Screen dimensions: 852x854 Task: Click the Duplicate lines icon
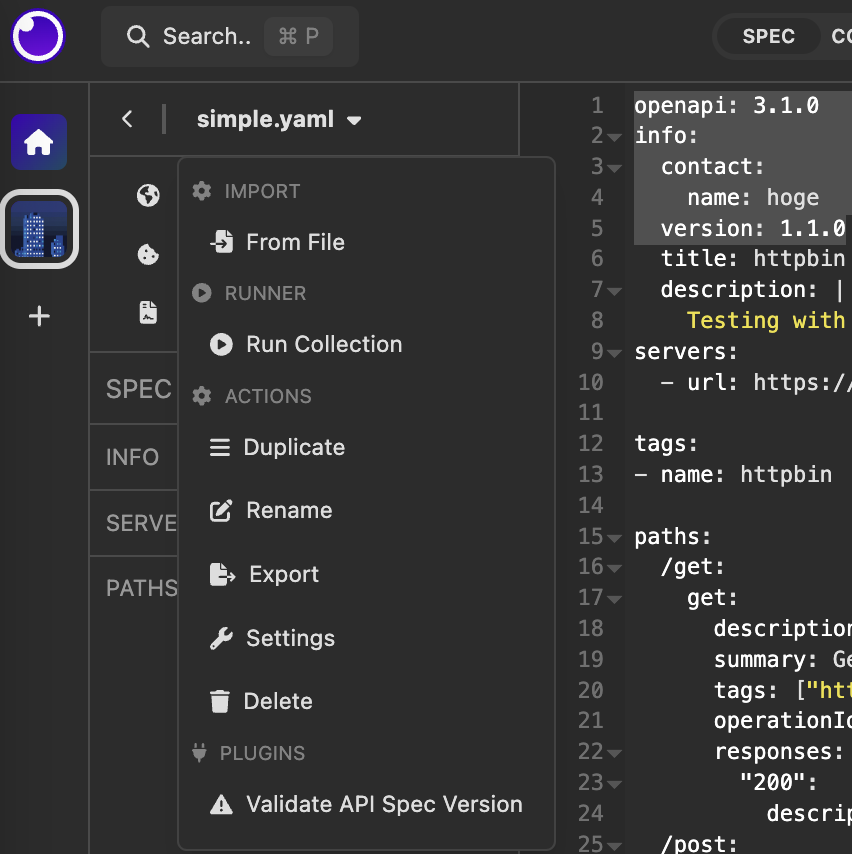[x=220, y=447]
